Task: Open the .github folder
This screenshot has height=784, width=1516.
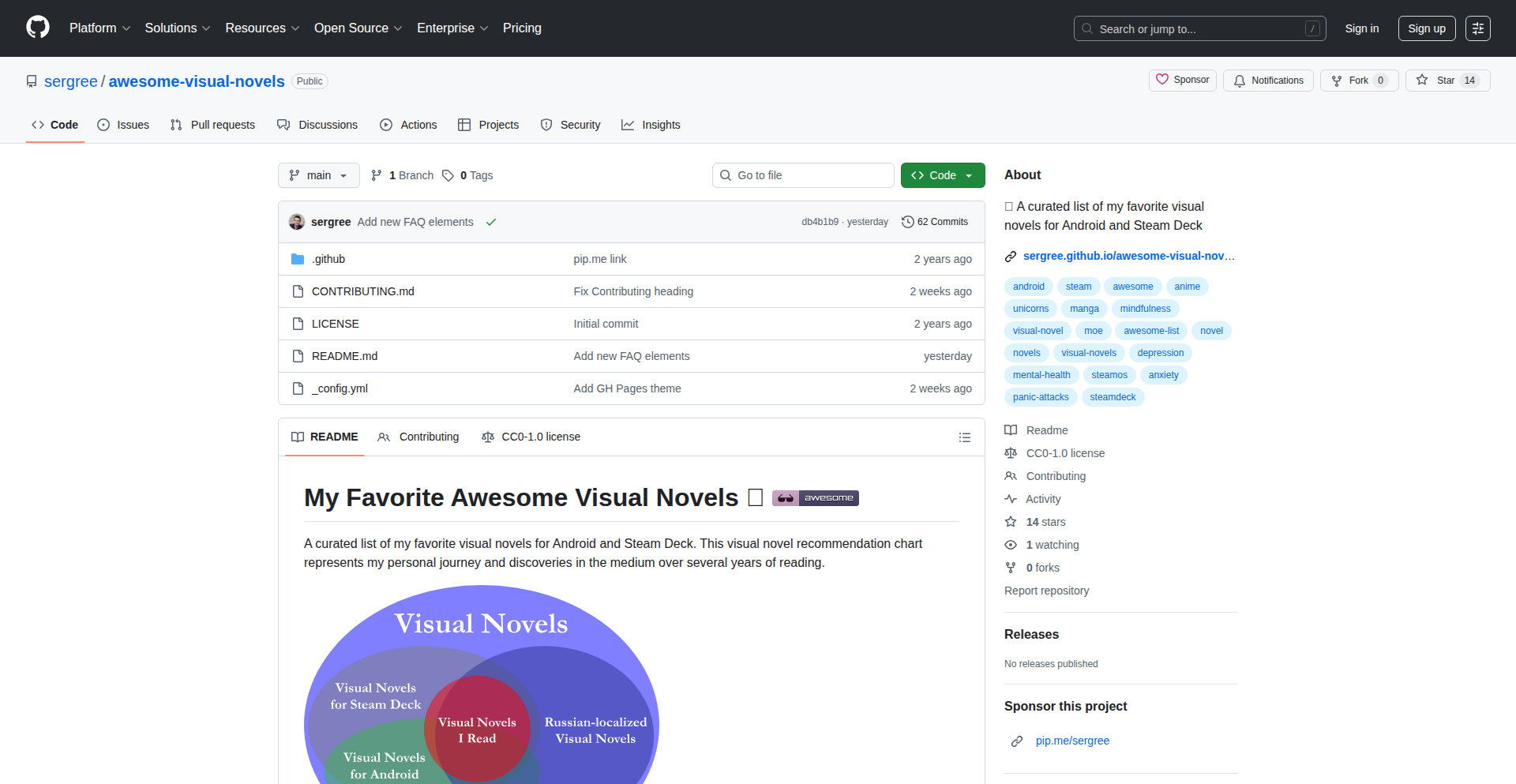Action: click(328, 259)
